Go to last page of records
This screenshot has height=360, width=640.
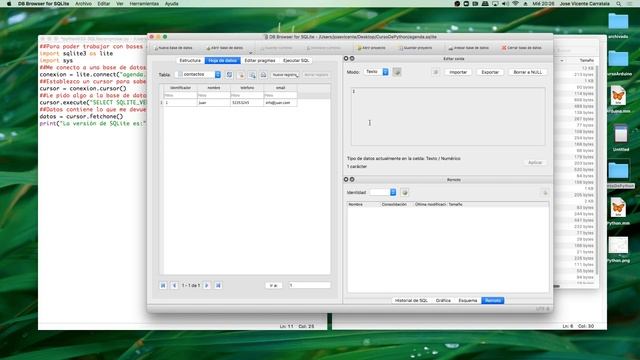[218, 285]
